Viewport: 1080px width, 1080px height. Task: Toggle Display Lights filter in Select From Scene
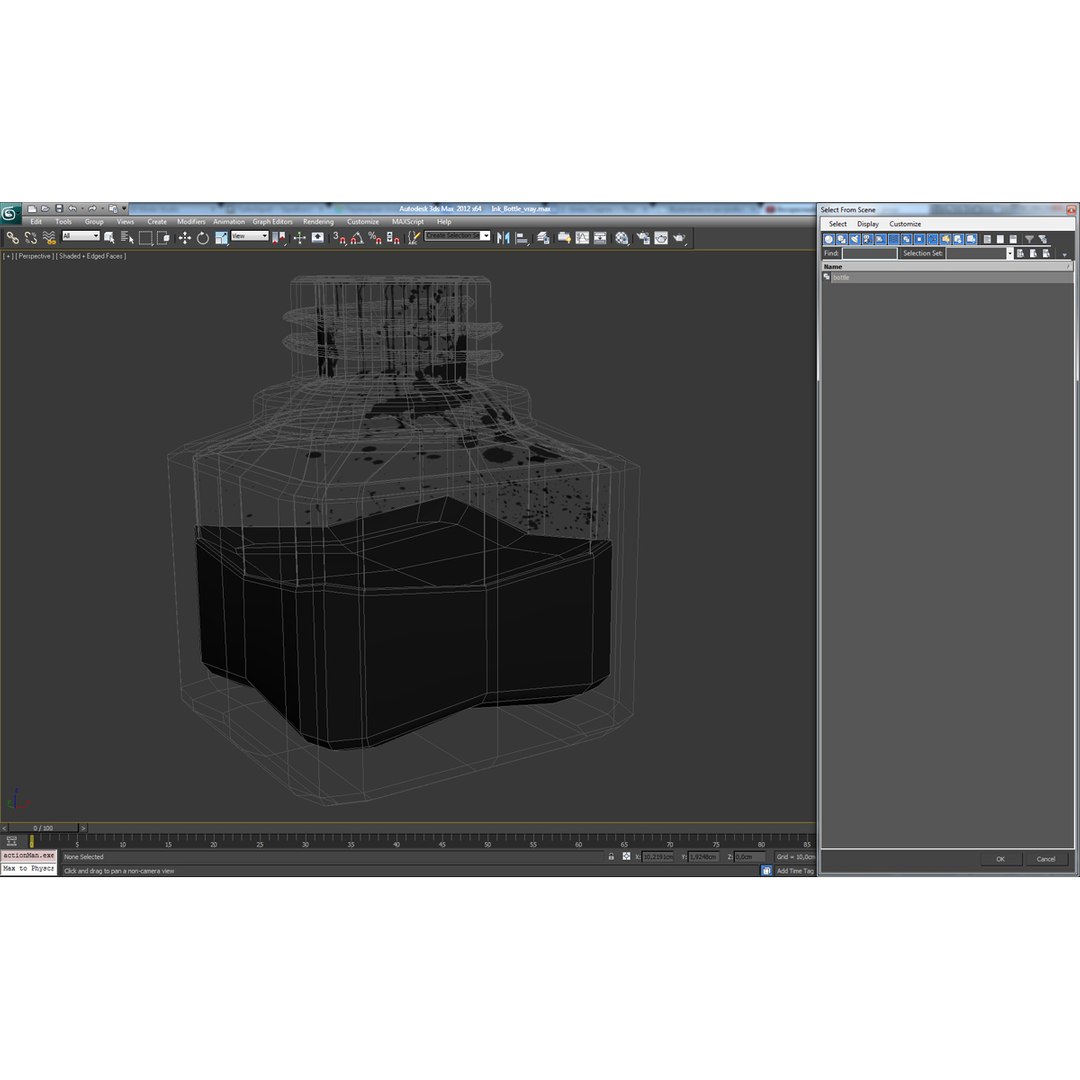[855, 239]
